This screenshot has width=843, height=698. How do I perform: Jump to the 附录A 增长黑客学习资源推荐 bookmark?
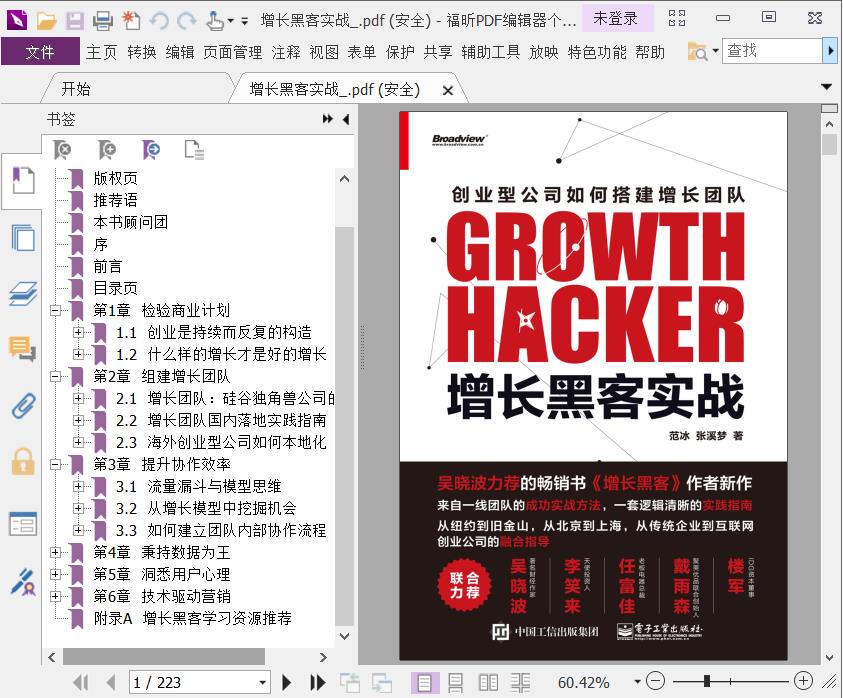coord(192,618)
